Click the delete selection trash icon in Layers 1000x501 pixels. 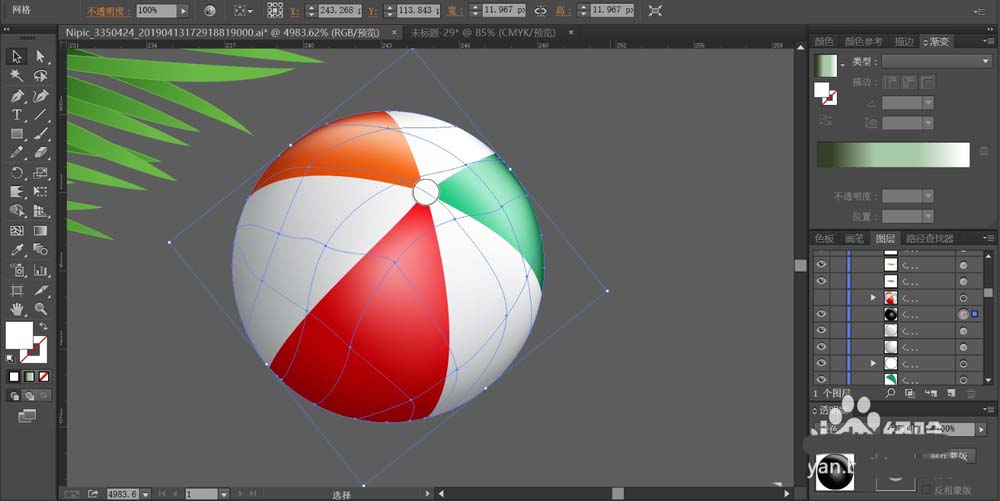pos(971,393)
